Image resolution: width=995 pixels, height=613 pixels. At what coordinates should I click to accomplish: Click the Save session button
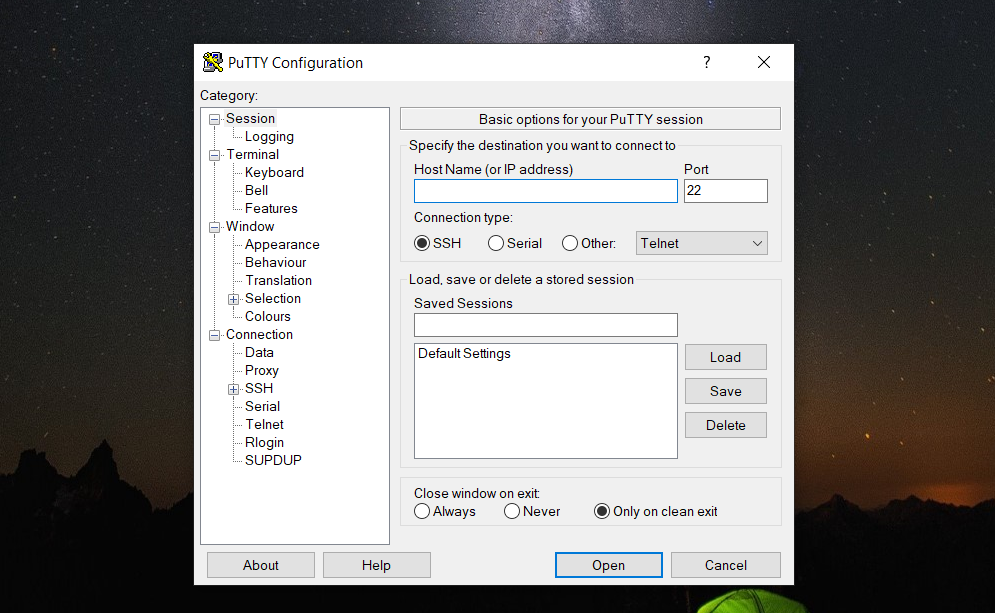click(726, 392)
